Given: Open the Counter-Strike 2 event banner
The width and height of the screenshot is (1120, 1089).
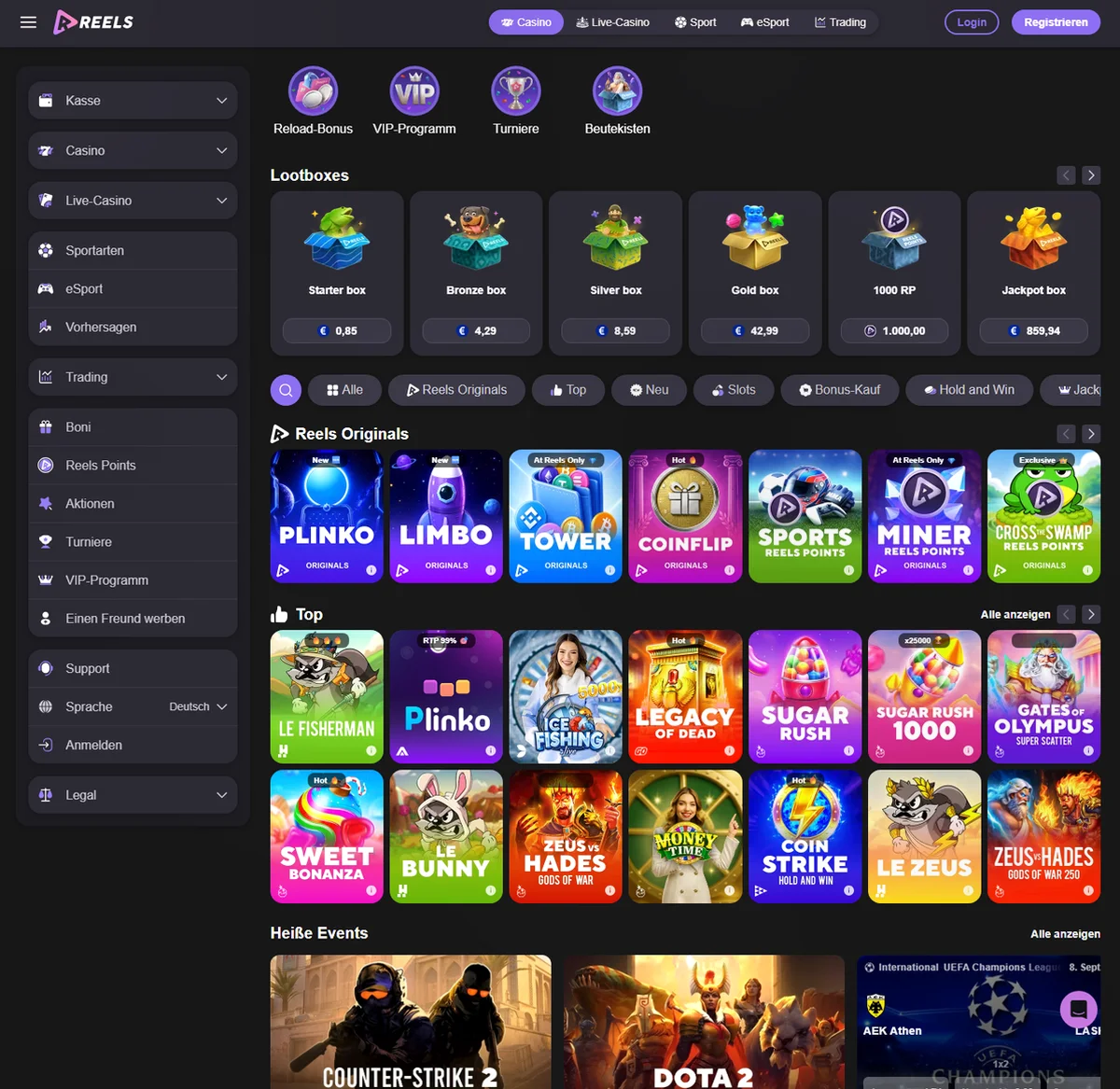Looking at the screenshot, I should (411, 1022).
